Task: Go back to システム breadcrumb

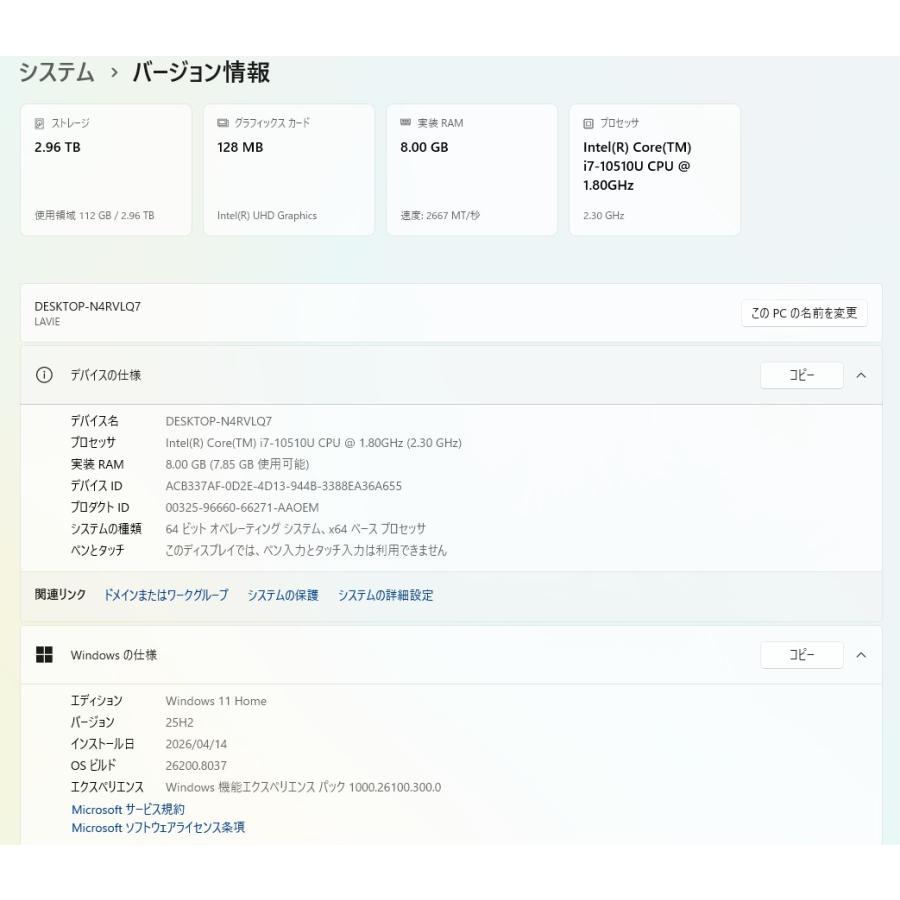Action: click(56, 72)
